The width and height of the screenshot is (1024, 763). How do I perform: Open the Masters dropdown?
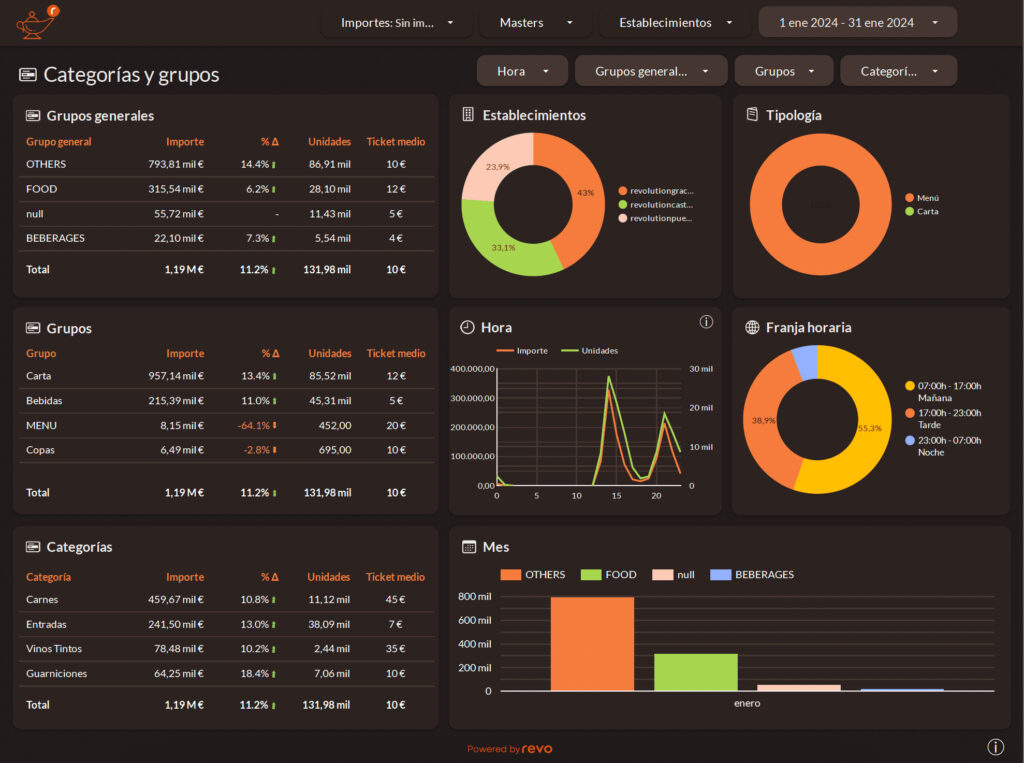tap(536, 23)
